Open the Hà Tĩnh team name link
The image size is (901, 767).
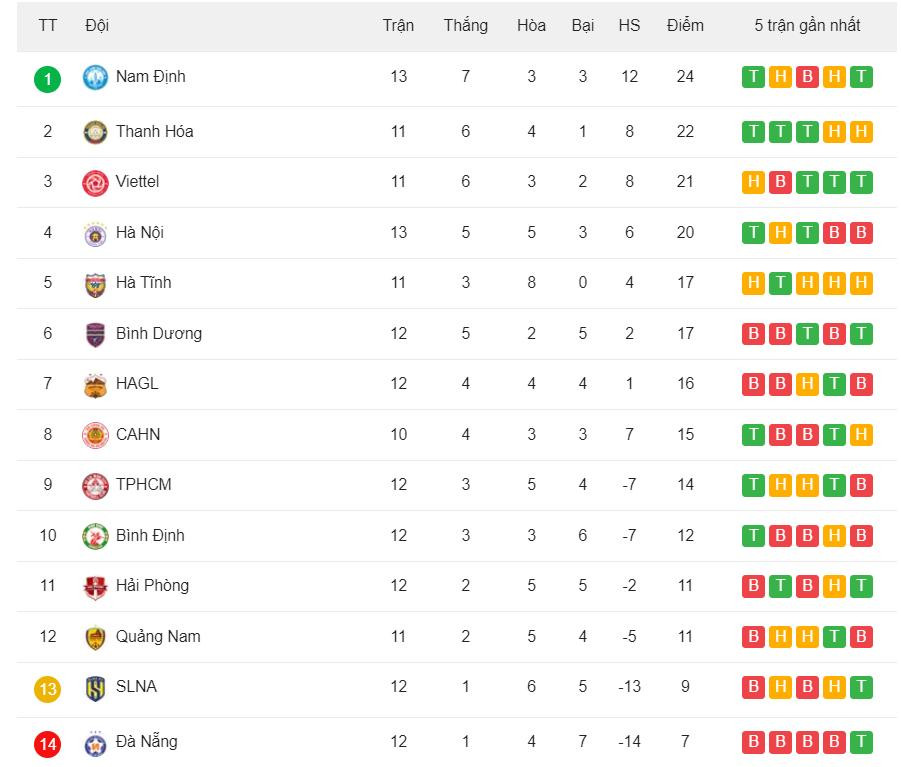(143, 283)
